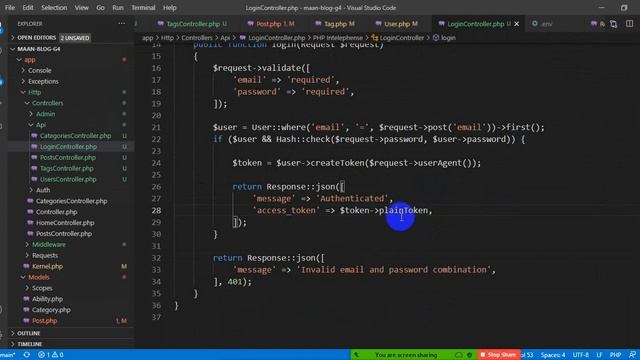Open TagsController.php in explorer tree
640x360 pixels.
[x=67, y=169]
